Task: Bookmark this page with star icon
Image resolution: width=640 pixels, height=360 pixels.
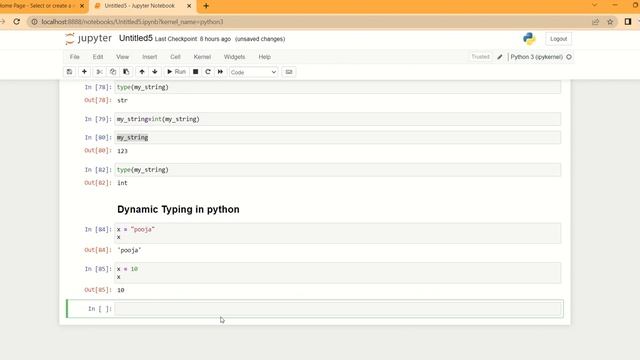Action: click(610, 22)
